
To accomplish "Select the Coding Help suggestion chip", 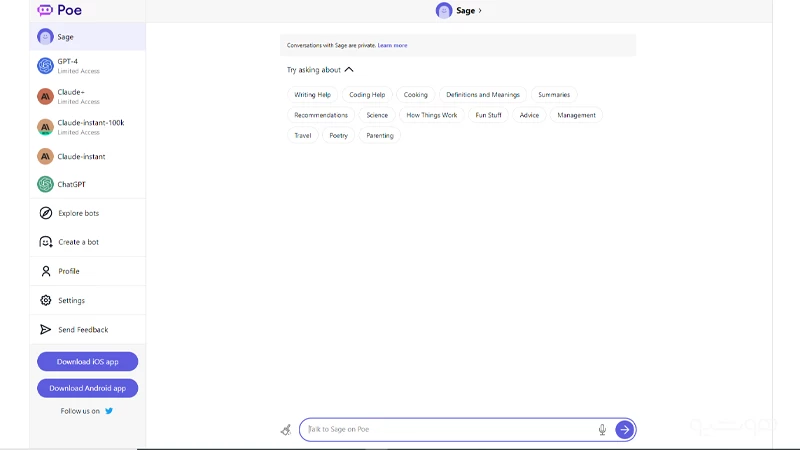I will tap(367, 94).
